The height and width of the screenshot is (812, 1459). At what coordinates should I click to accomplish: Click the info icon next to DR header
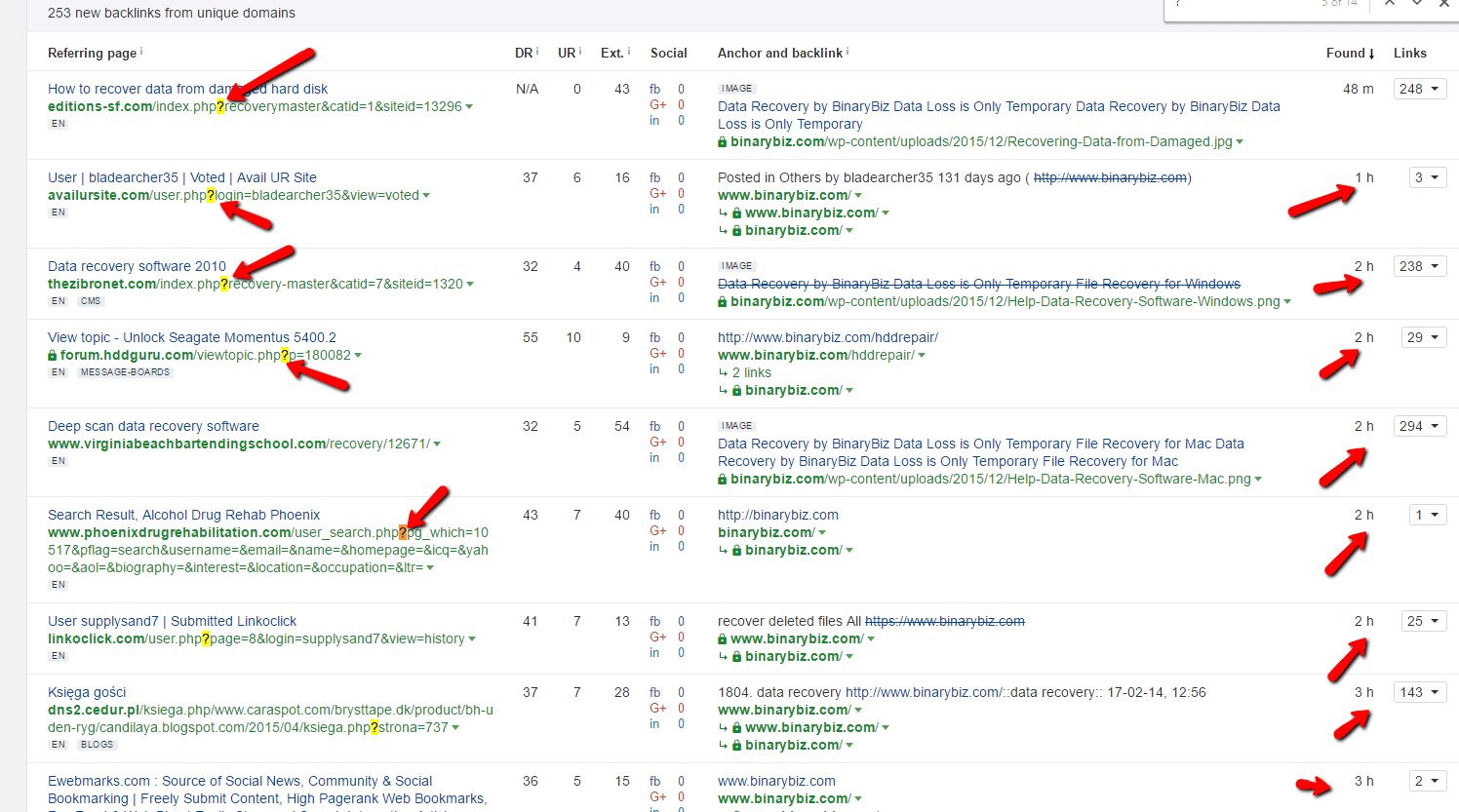pos(537,51)
